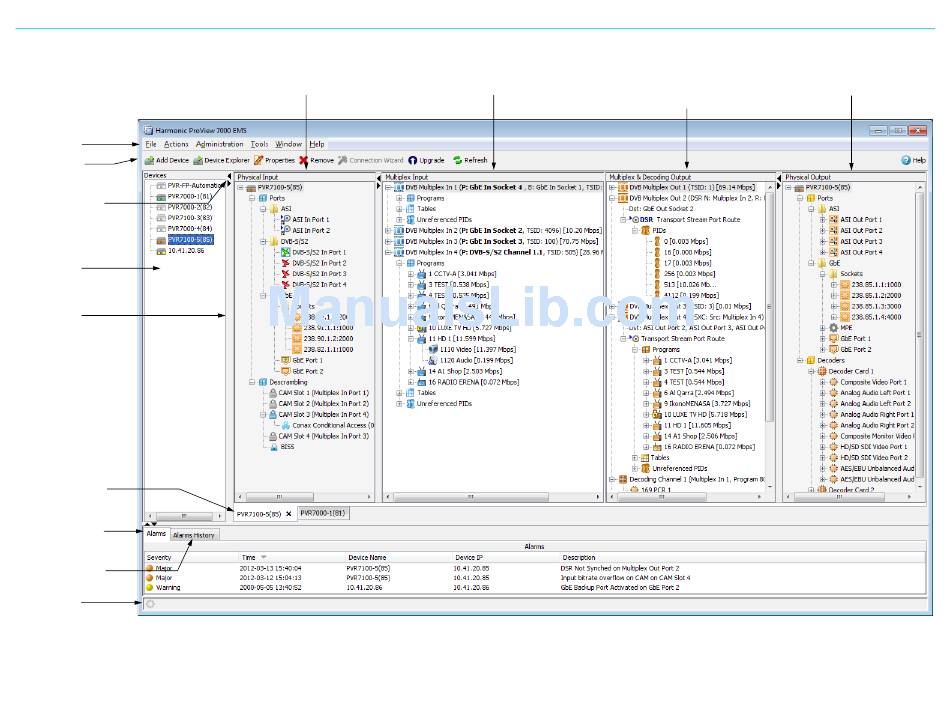Select the PVR-FP-Automation device icon
The width and height of the screenshot is (950, 721).
(161, 186)
